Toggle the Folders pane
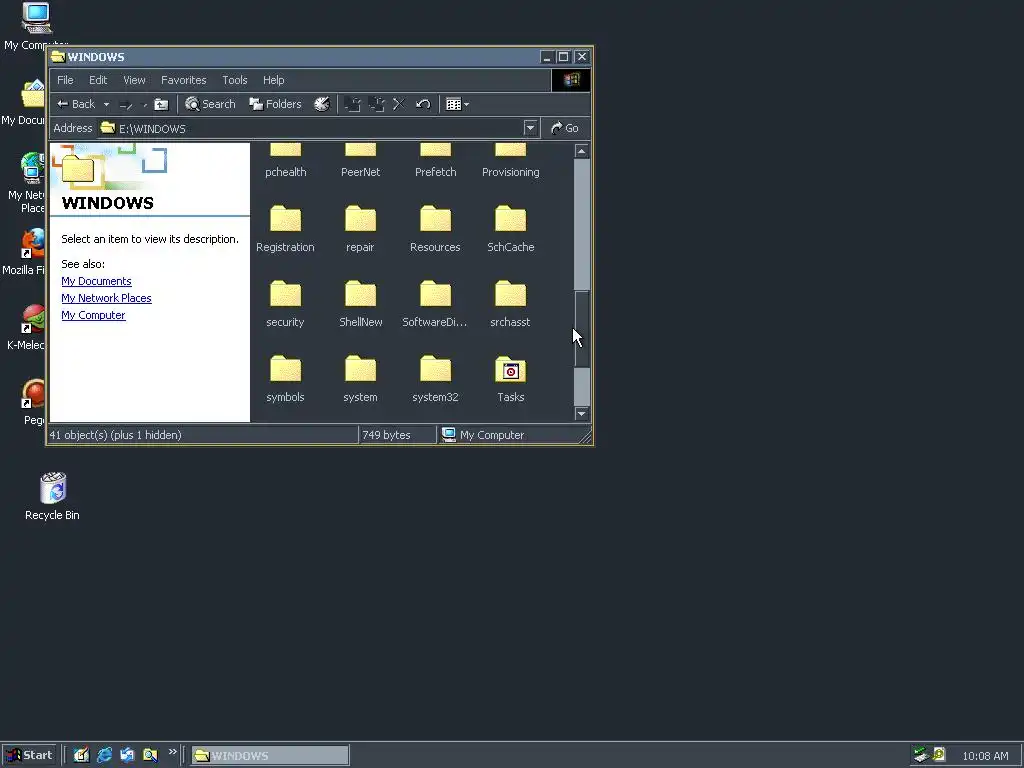Screen dimensions: 1024x768 pyautogui.click(x=276, y=104)
